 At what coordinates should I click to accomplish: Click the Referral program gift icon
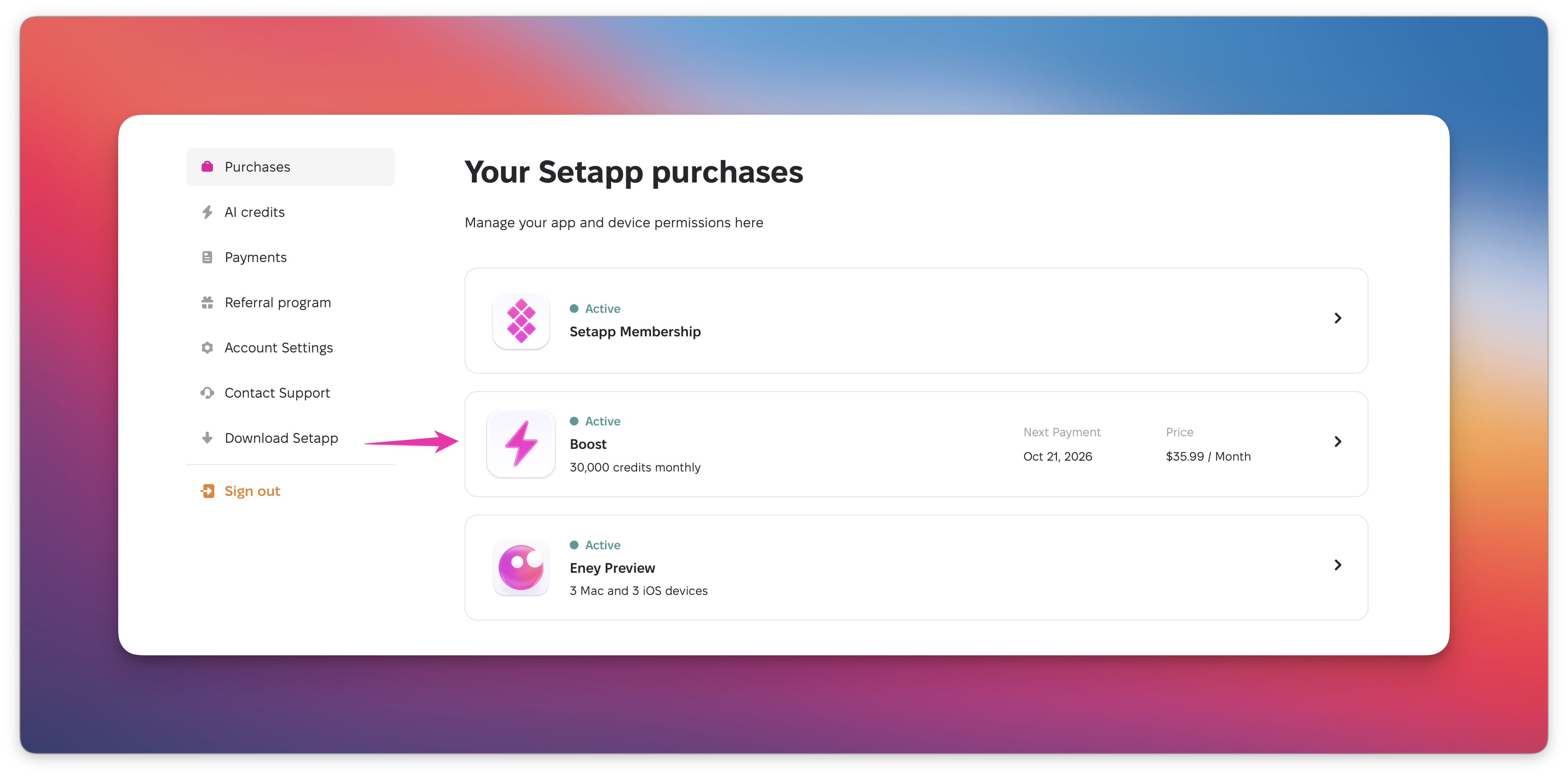207,302
